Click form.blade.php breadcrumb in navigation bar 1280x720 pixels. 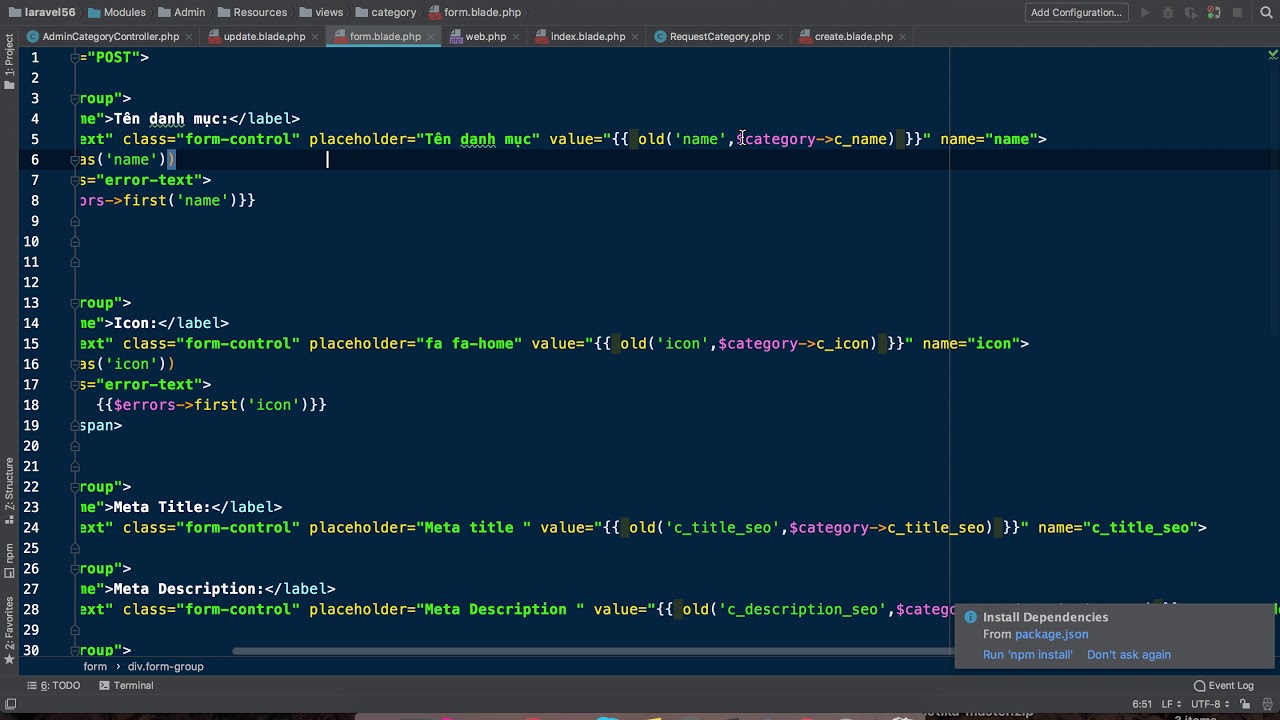click(483, 13)
